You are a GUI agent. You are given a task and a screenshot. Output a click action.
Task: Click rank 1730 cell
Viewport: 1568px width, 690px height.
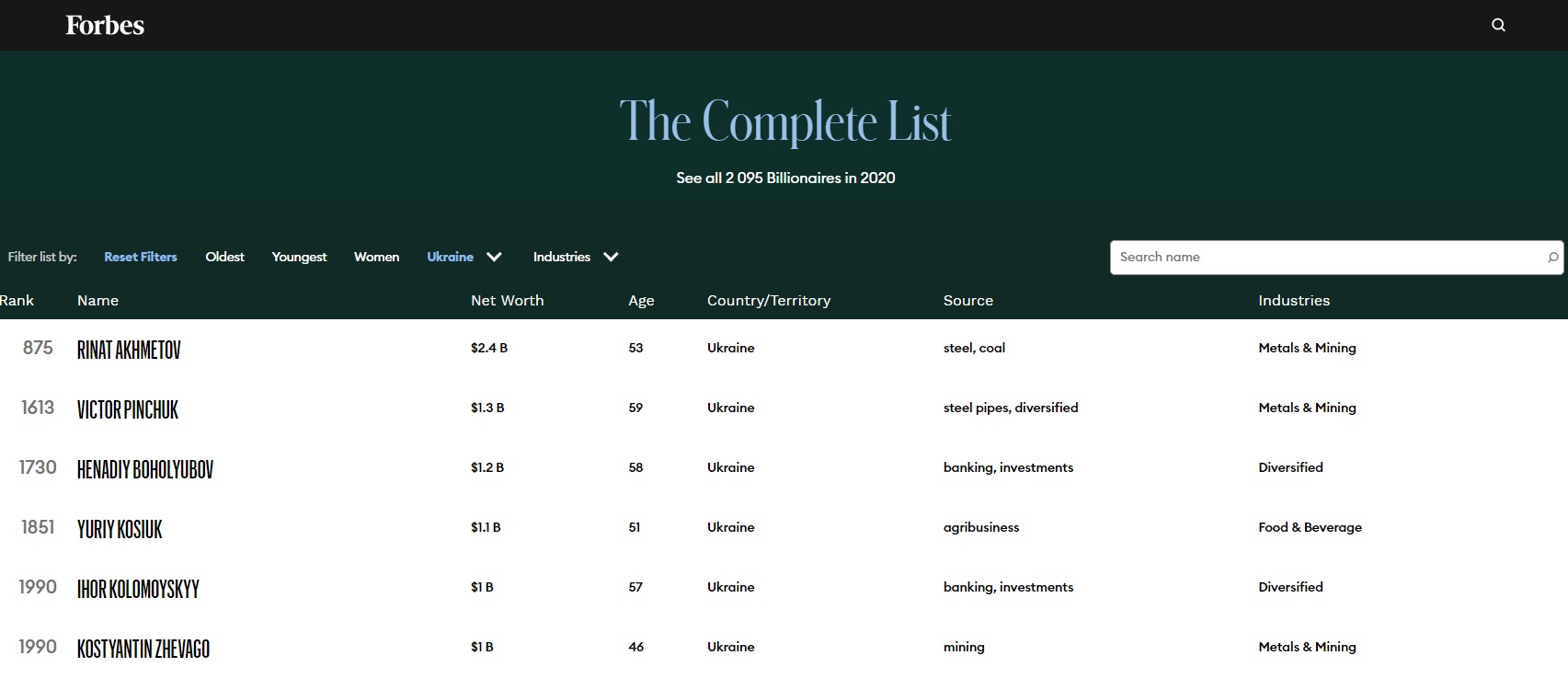(x=38, y=467)
